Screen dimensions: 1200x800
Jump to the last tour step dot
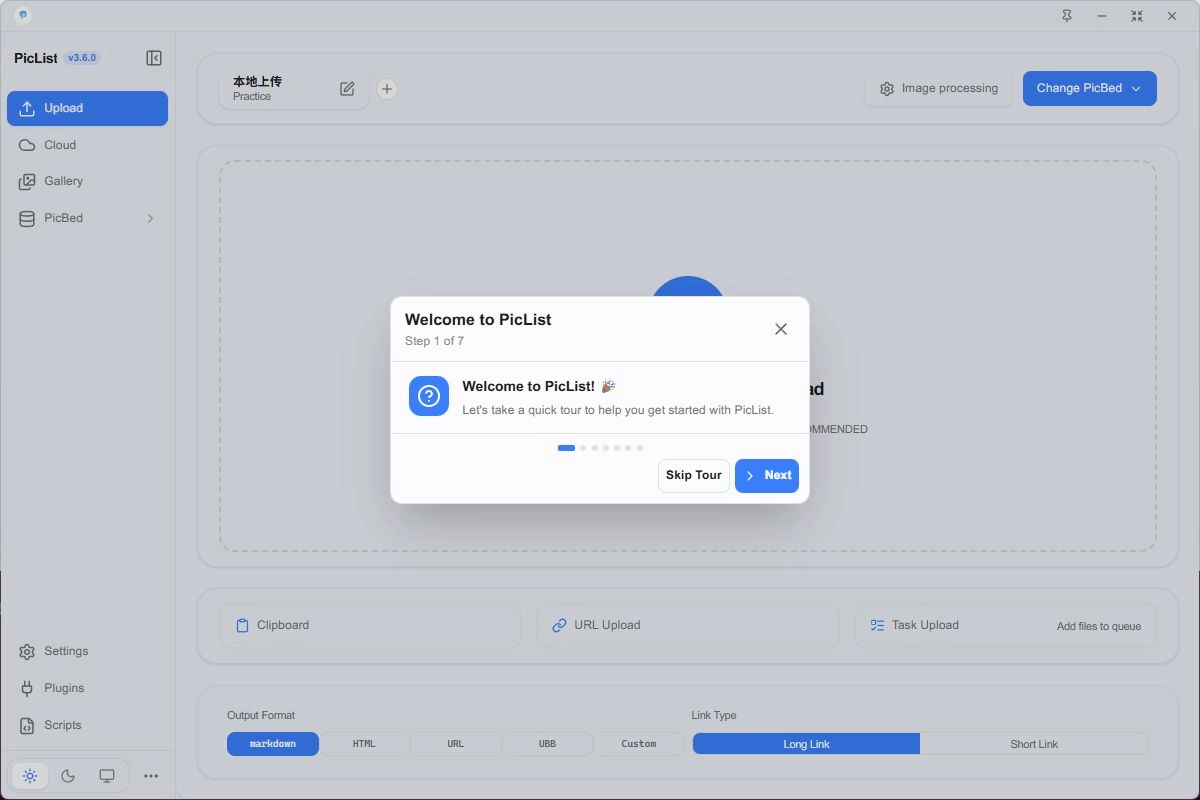tap(640, 448)
